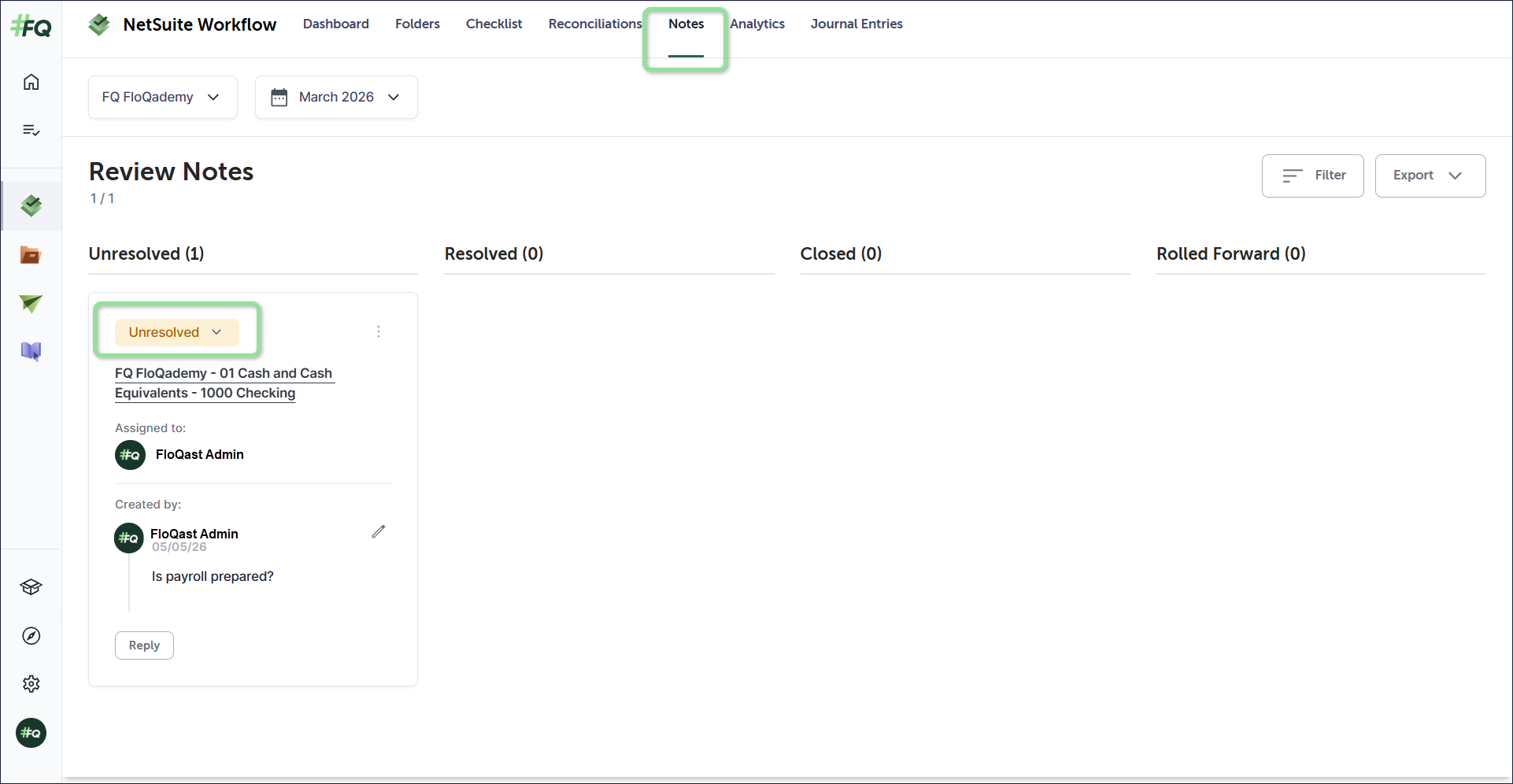Click the note date 05/05/26

(x=179, y=547)
